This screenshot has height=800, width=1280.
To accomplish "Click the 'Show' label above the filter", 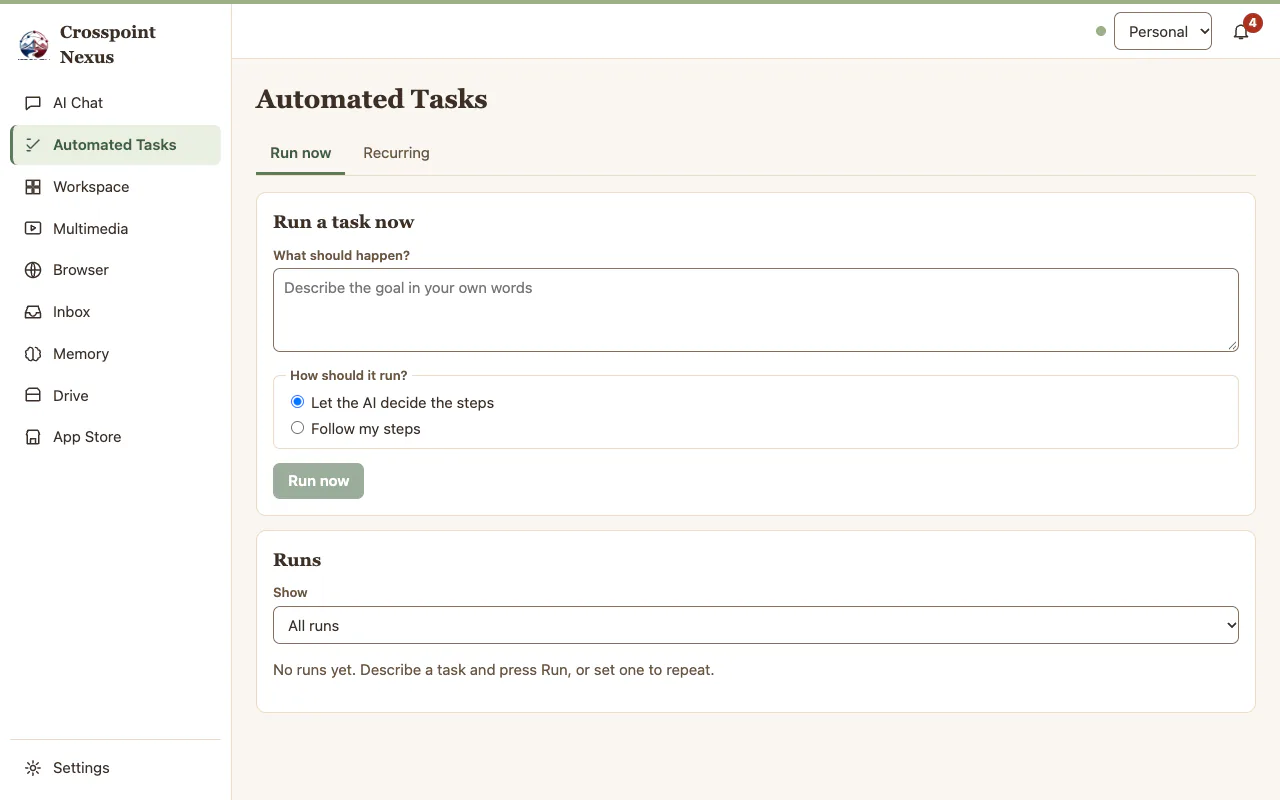I will point(290,593).
